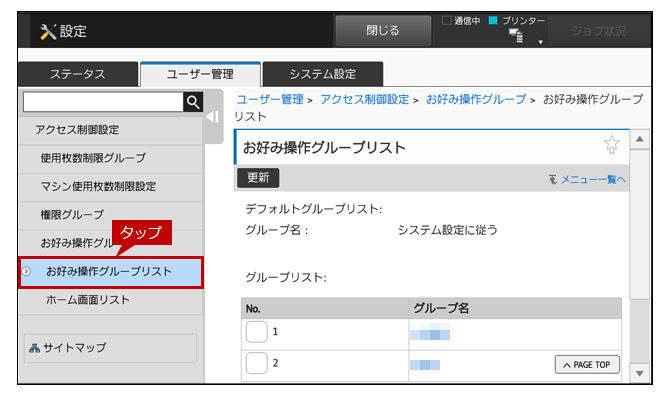Click the アクセス制御設定 breadcrumb link

[364, 100]
